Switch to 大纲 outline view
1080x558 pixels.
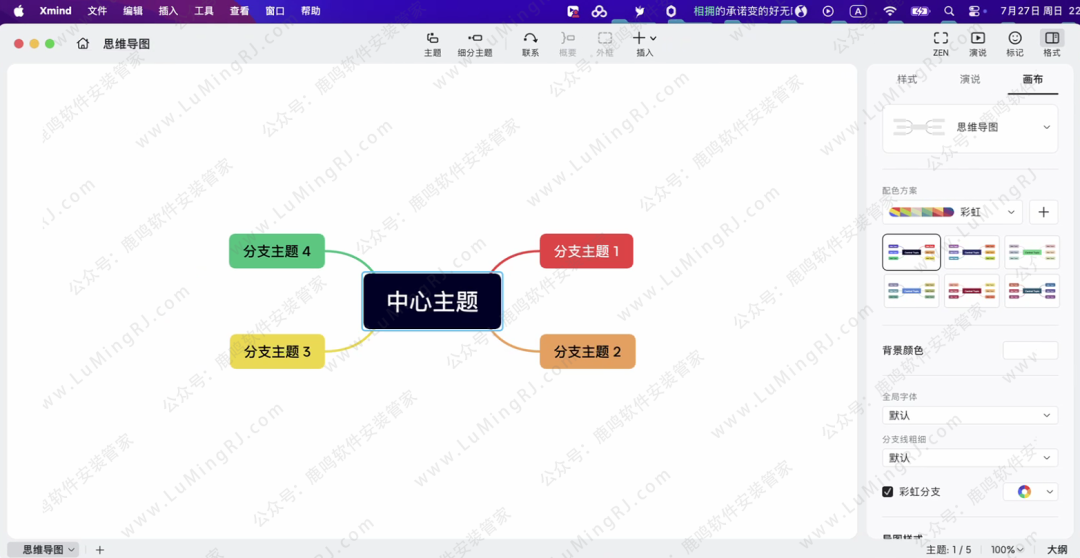click(1057, 549)
